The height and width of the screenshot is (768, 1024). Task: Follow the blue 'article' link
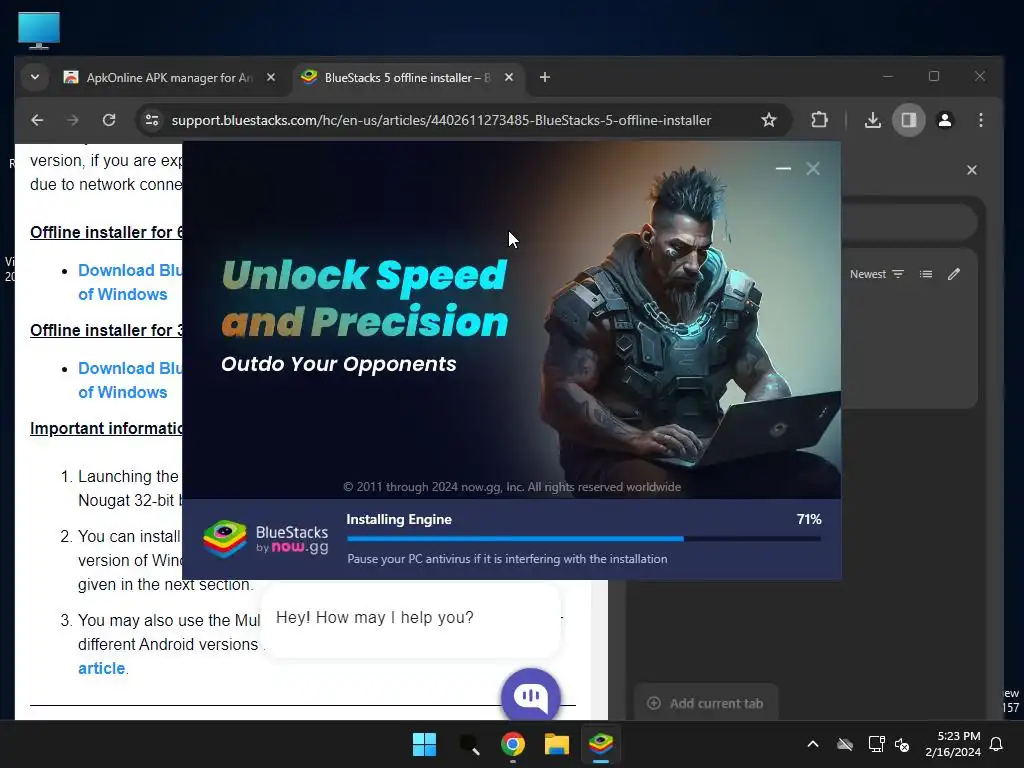101,668
